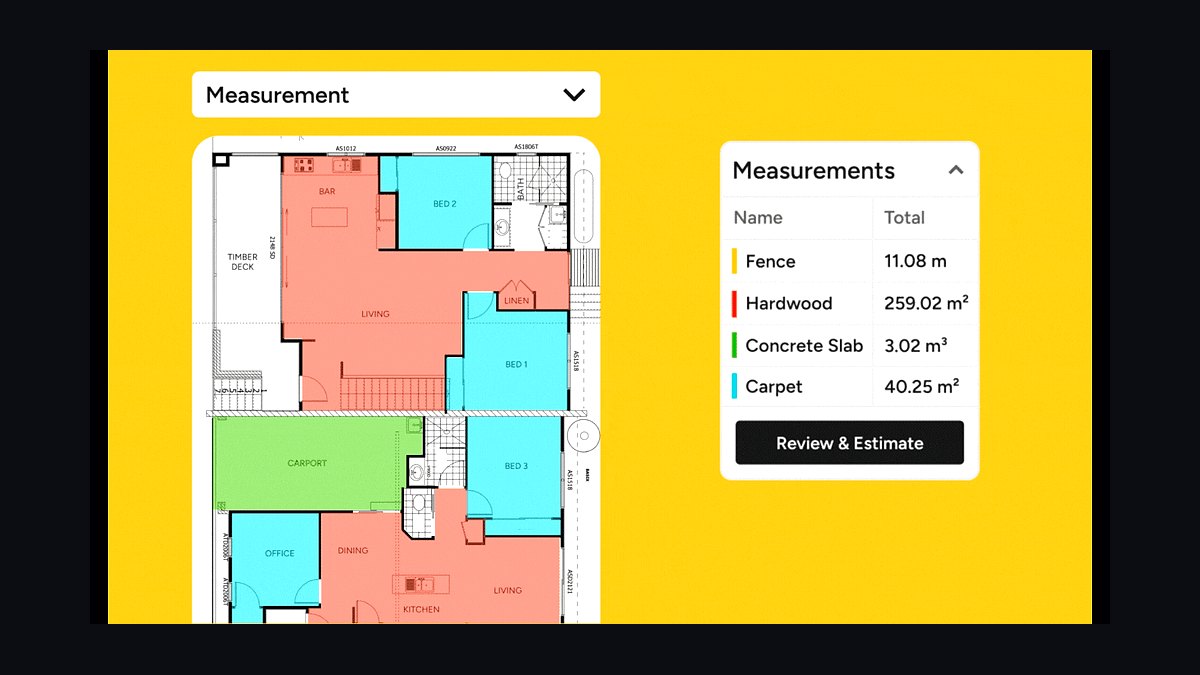This screenshot has width=1200, height=675.
Task: Click the yellow Fence color swatch
Action: 735,261
